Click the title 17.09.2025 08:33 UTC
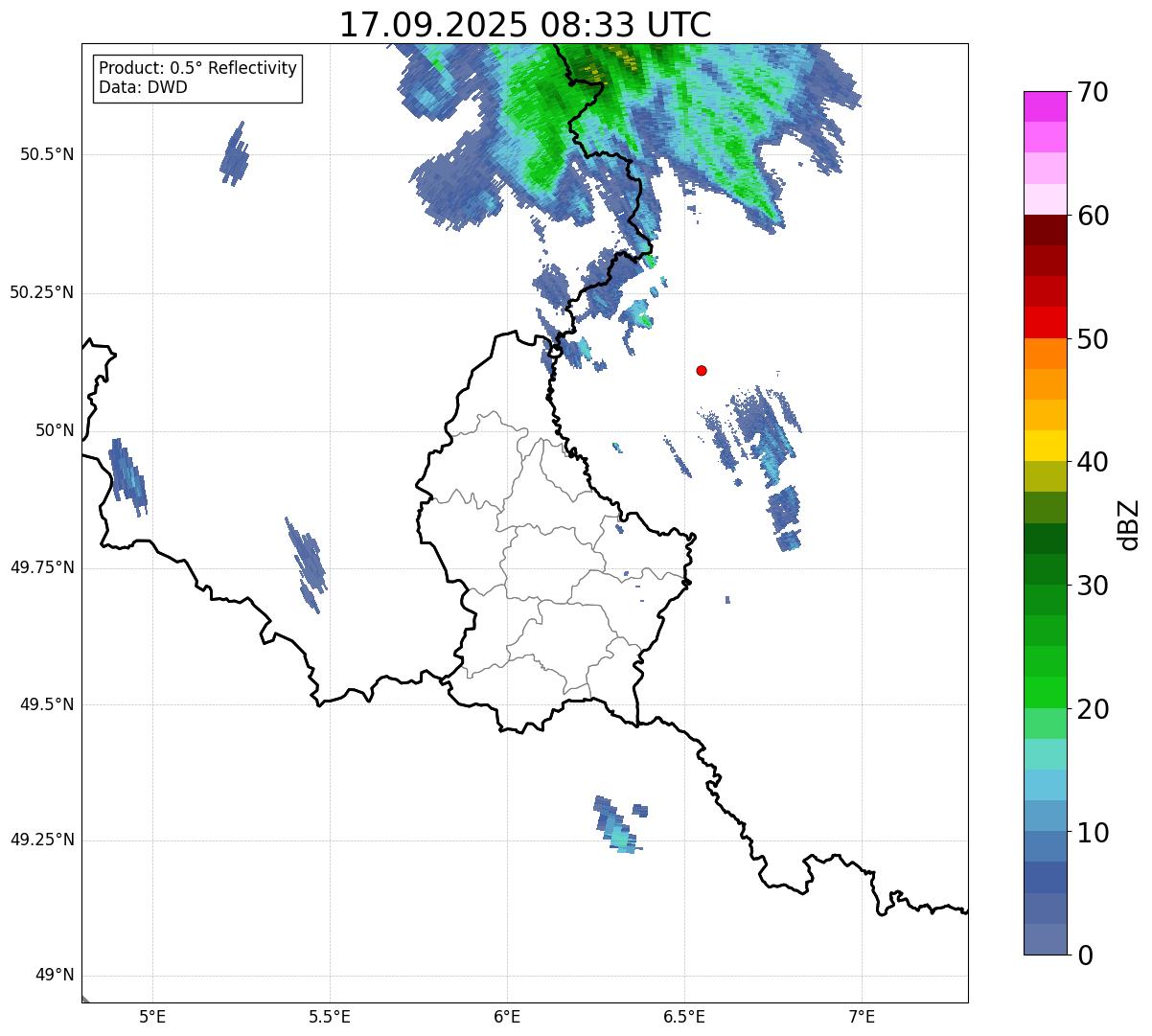This screenshot has width=1152, height=1036. (525, 24)
